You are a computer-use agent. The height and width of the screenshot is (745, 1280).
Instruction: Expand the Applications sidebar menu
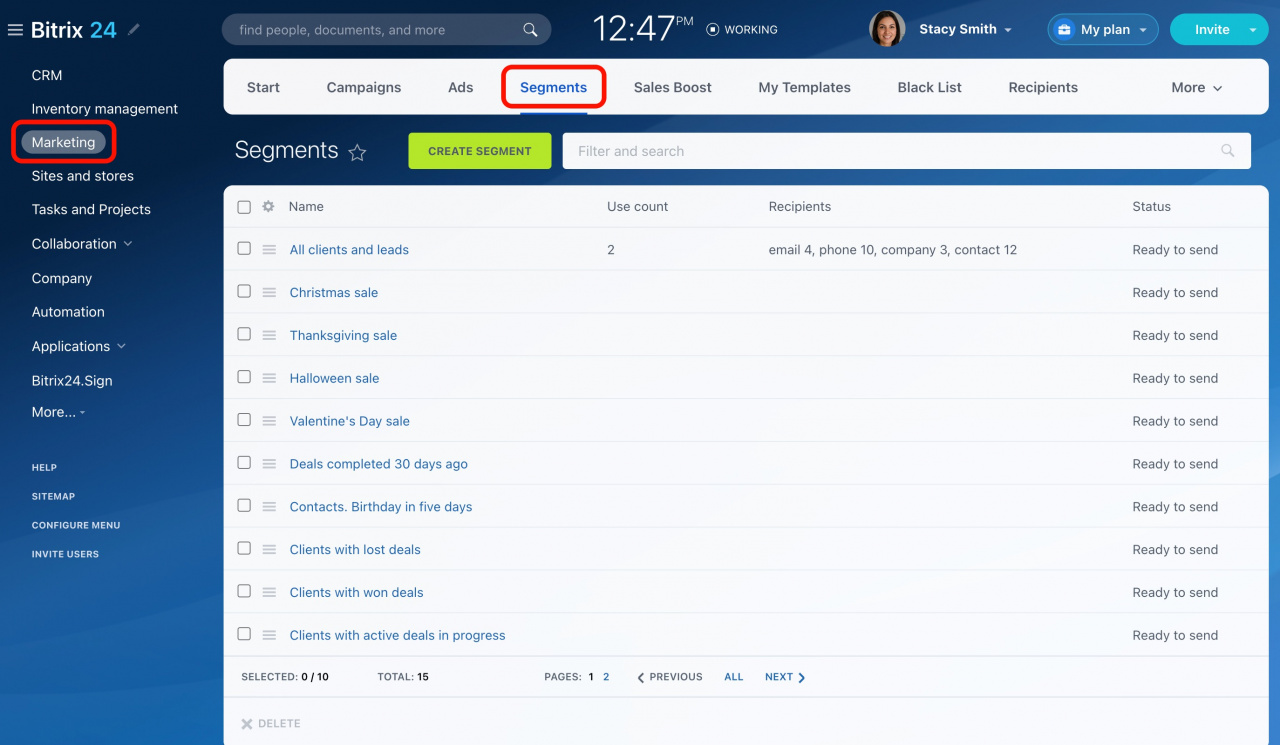[122, 347]
